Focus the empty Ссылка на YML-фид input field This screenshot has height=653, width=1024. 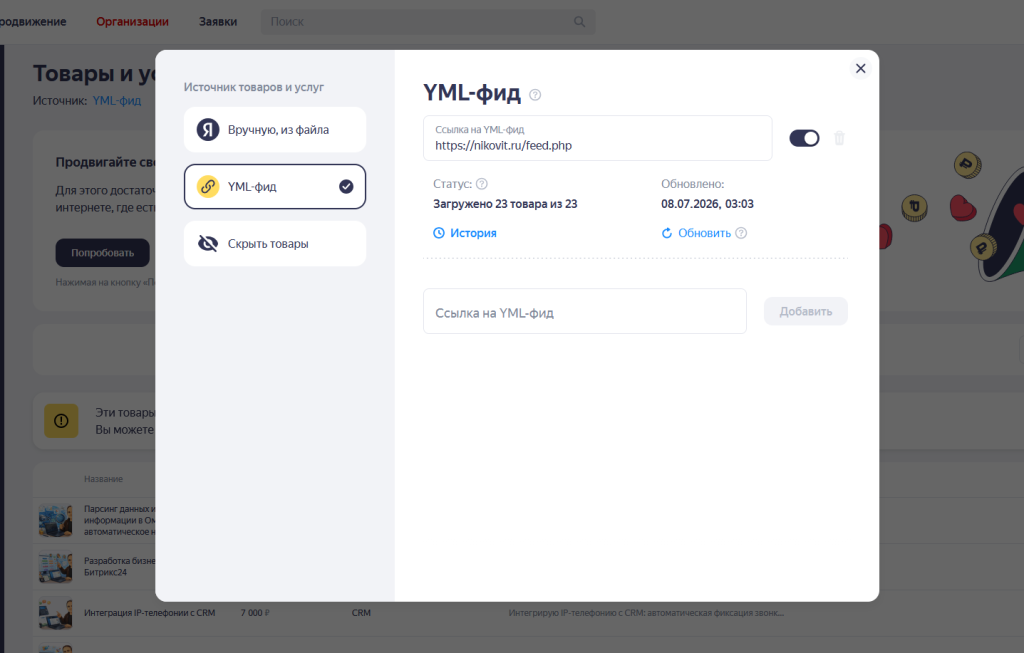tap(584, 311)
